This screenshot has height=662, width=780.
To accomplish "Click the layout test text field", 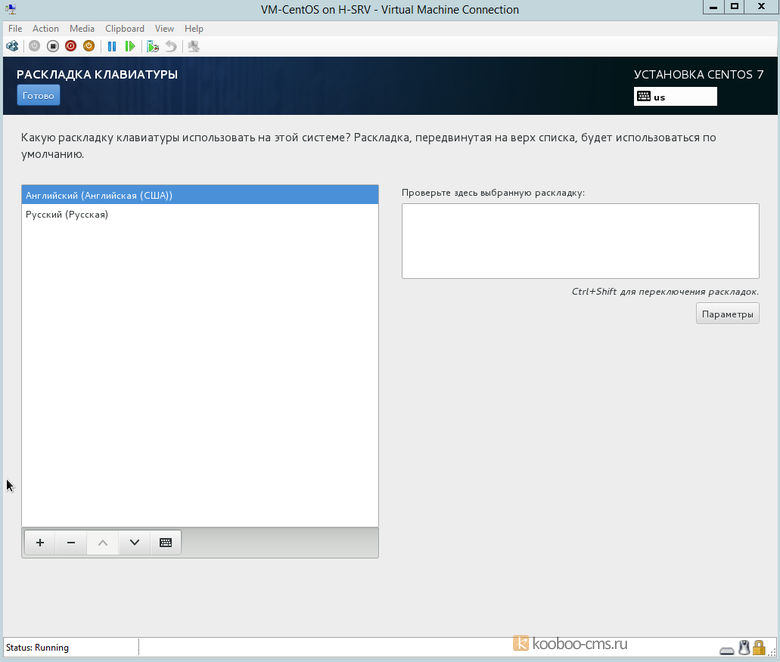I will click(580, 241).
